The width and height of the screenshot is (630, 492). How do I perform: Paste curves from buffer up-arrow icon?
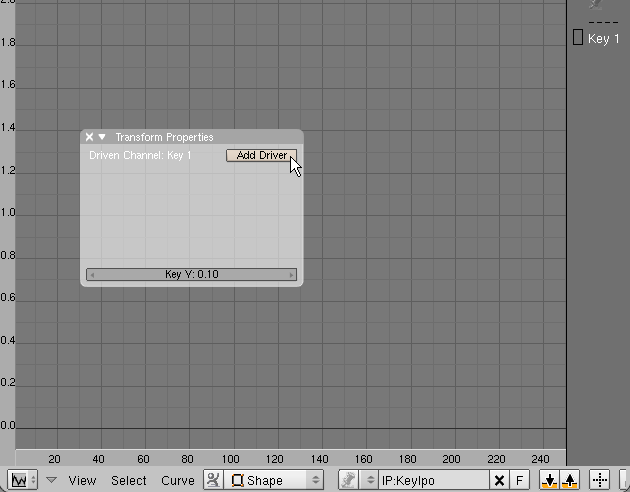pyautogui.click(x=569, y=480)
